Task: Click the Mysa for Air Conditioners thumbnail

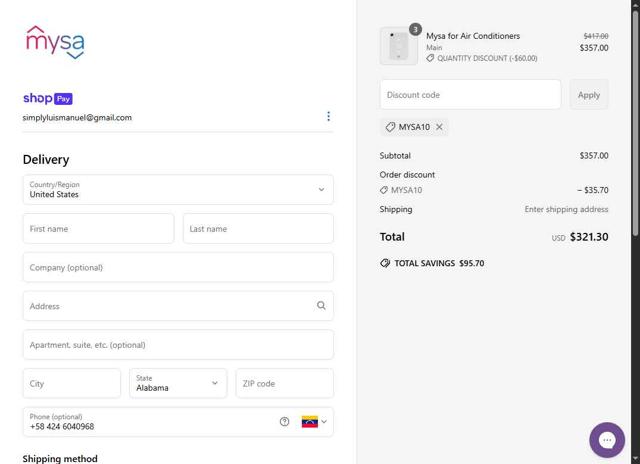Action: (399, 46)
